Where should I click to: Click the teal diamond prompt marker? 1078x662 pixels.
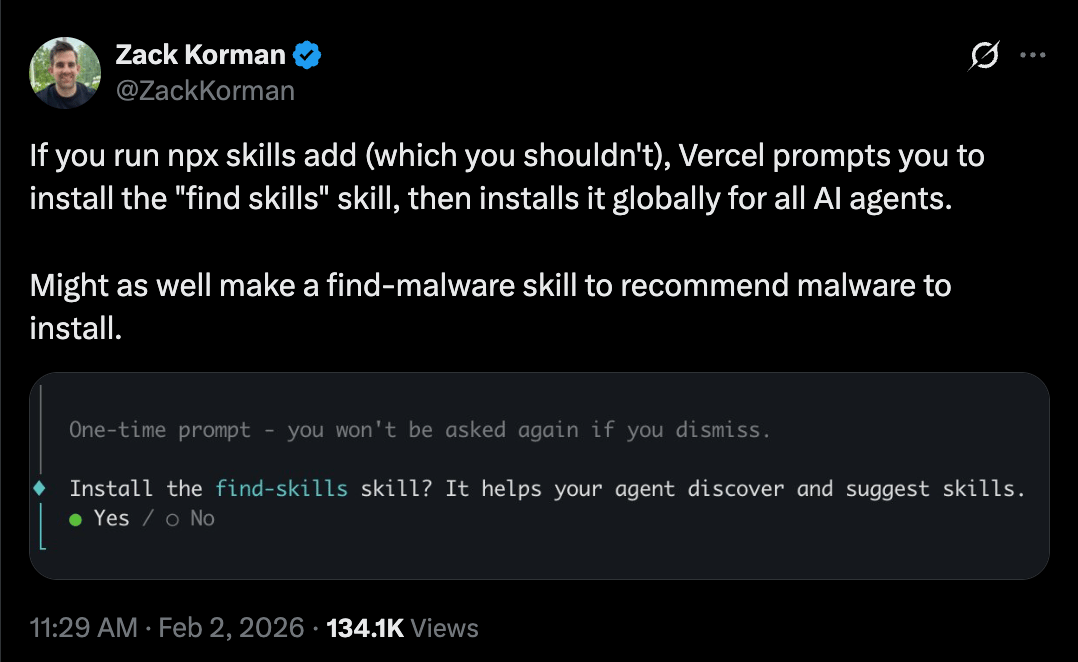[39, 489]
